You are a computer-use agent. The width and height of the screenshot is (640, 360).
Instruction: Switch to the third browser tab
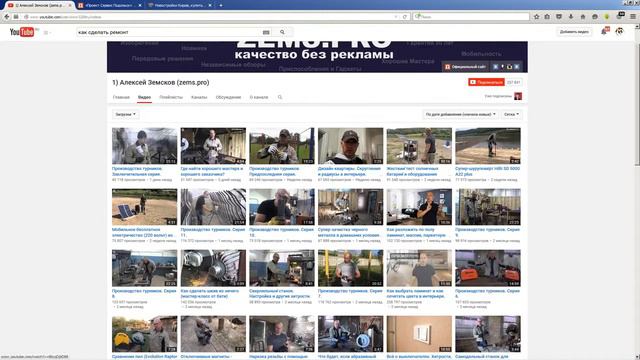180,5
